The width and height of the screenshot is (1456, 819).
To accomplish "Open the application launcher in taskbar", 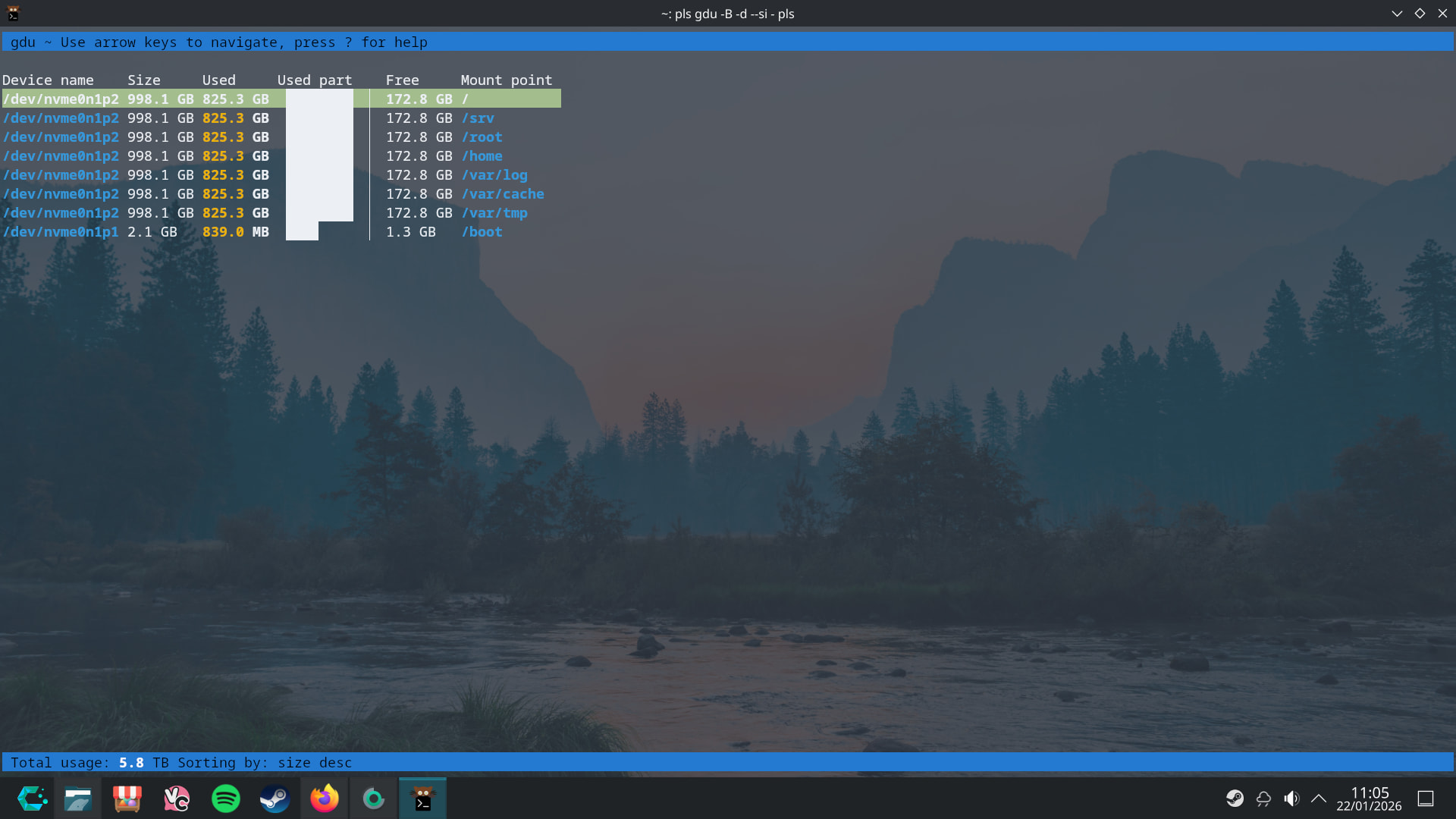I will tap(32, 799).
